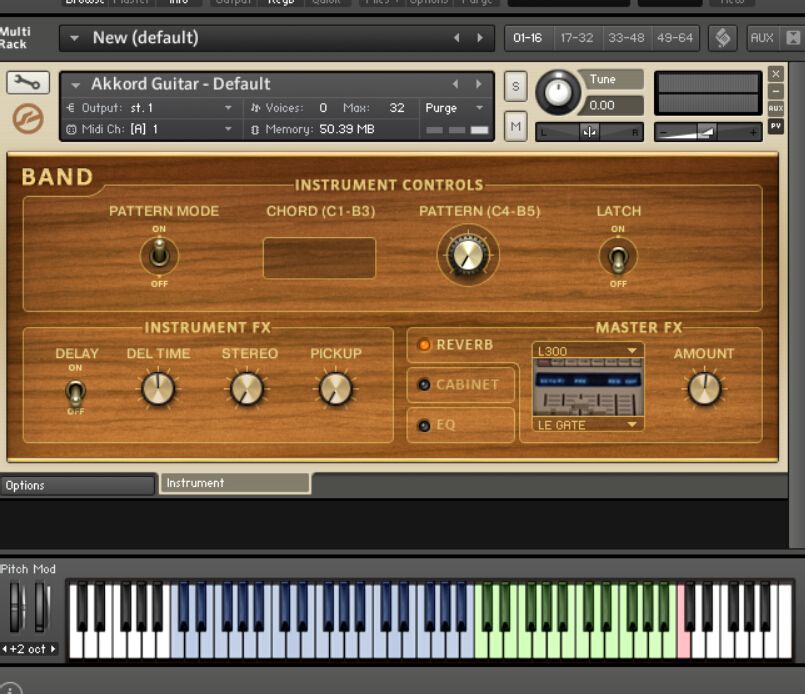Image resolution: width=805 pixels, height=694 pixels.
Task: Click the AUX button in the rack header
Action: [762, 38]
